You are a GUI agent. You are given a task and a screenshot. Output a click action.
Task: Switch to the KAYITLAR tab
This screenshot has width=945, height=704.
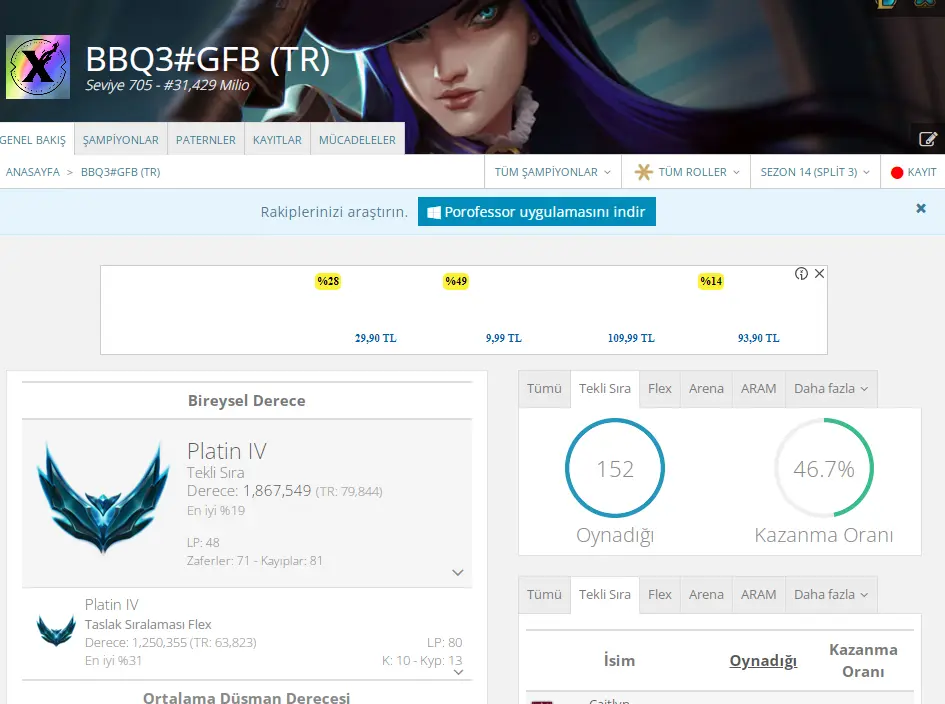click(x=277, y=139)
